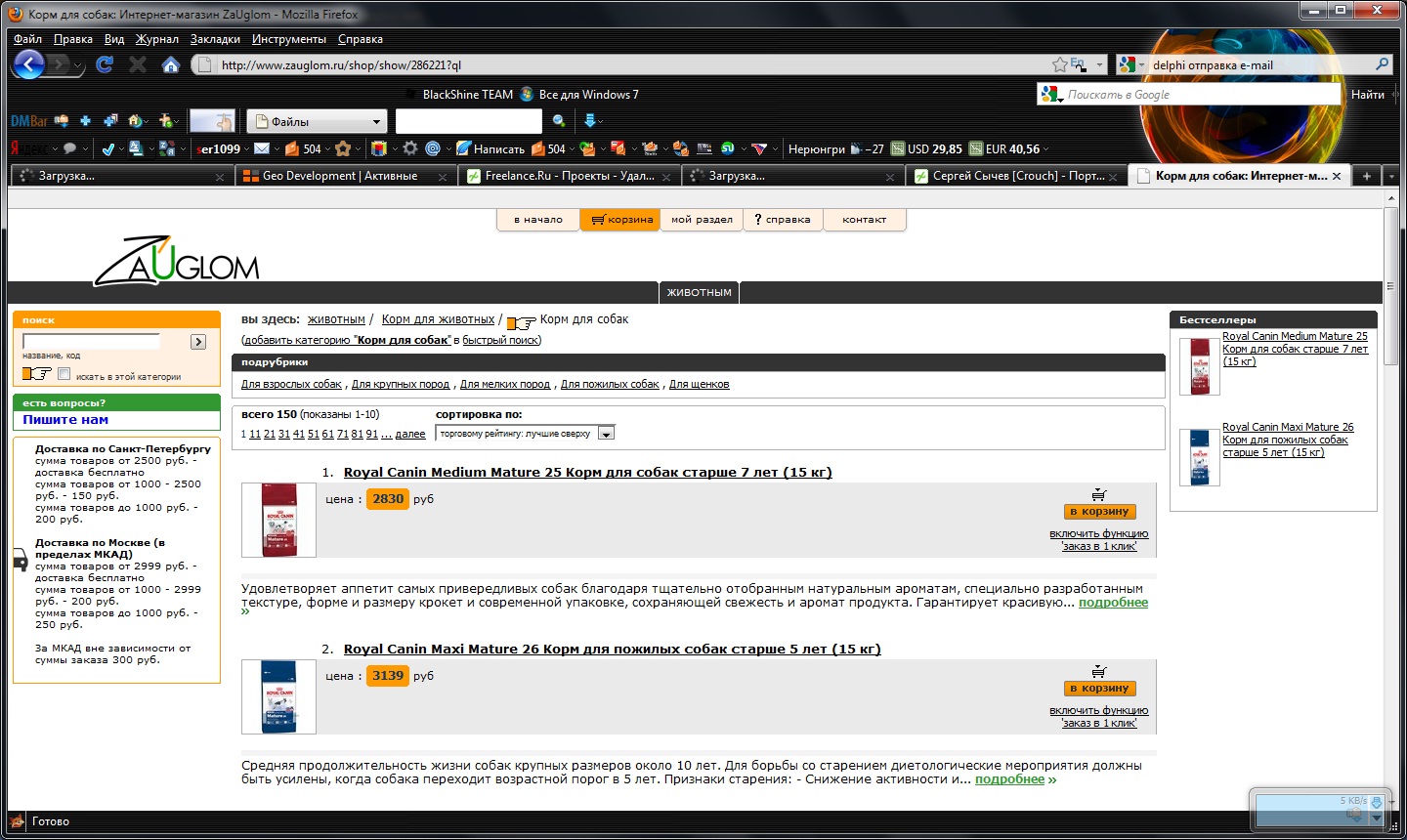Open the browser Home page

tap(171, 64)
